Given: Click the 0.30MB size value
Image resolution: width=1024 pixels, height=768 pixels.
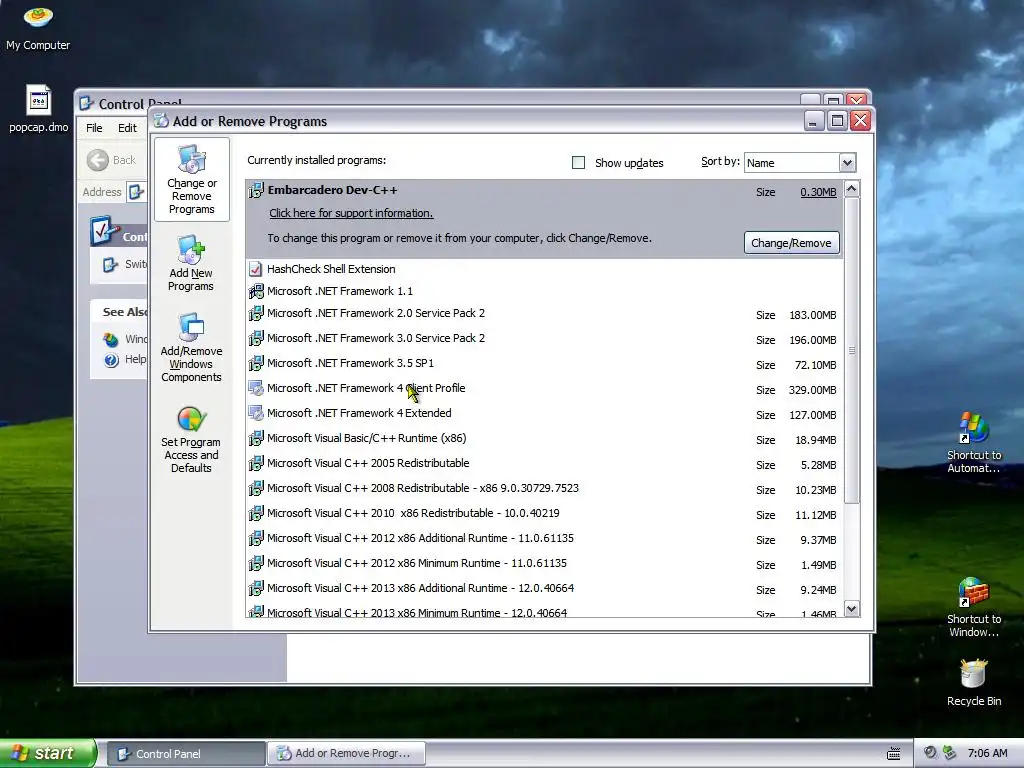Looking at the screenshot, I should coord(818,193).
